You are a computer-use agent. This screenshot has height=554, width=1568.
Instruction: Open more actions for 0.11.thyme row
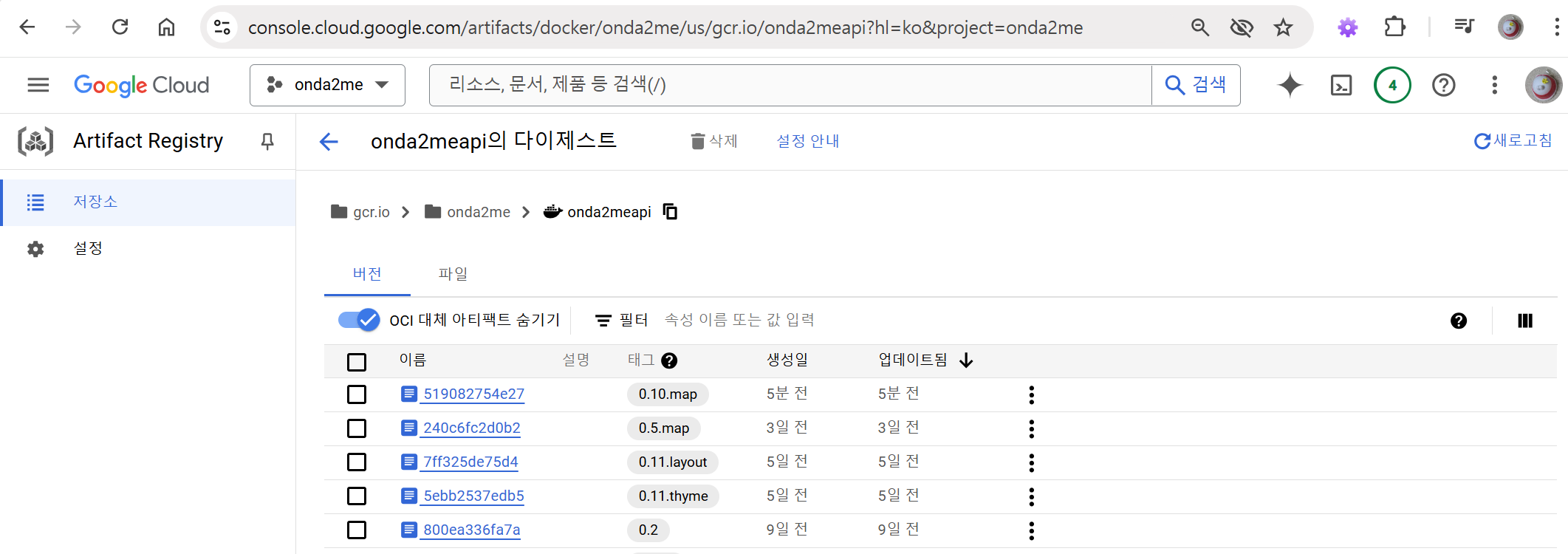(1032, 496)
